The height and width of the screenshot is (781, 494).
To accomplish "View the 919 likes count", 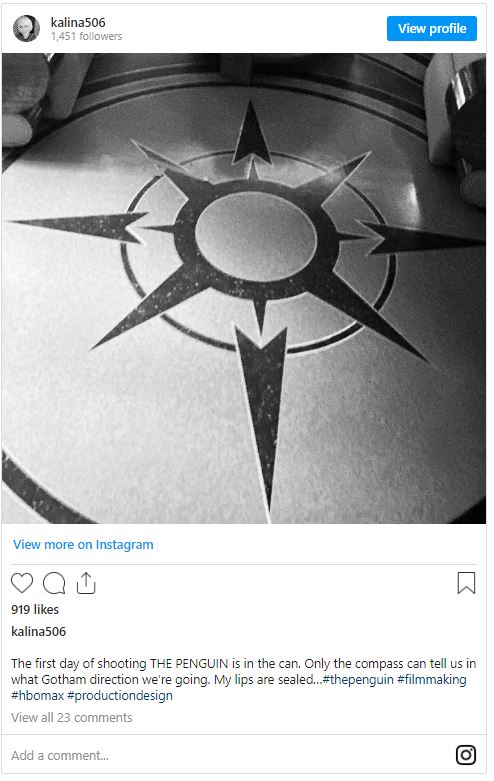I will coord(35,609).
